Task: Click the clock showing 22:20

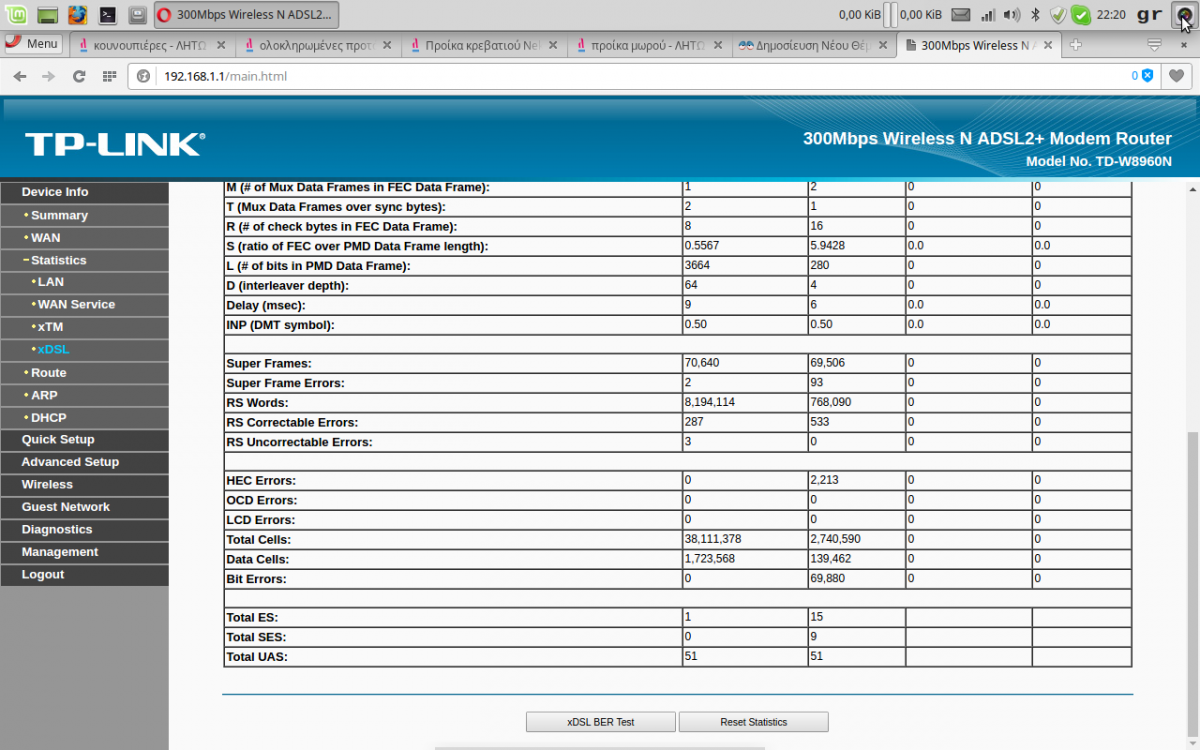Action: (x=1111, y=15)
